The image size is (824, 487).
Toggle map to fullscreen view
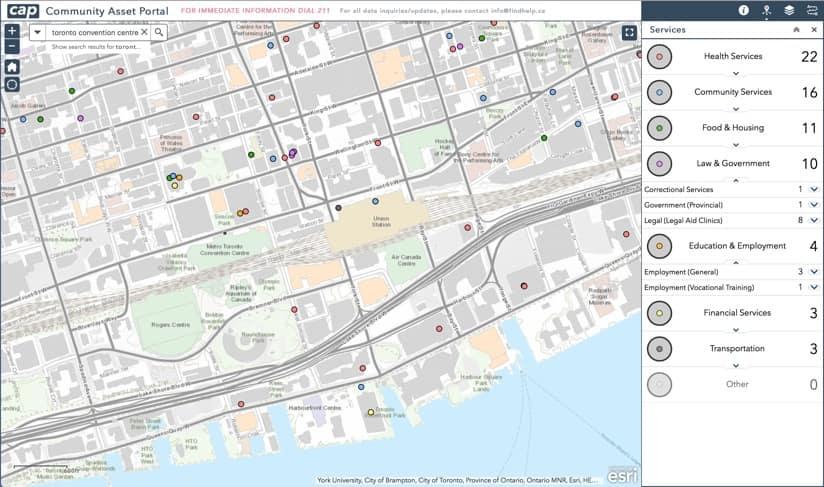pos(629,32)
